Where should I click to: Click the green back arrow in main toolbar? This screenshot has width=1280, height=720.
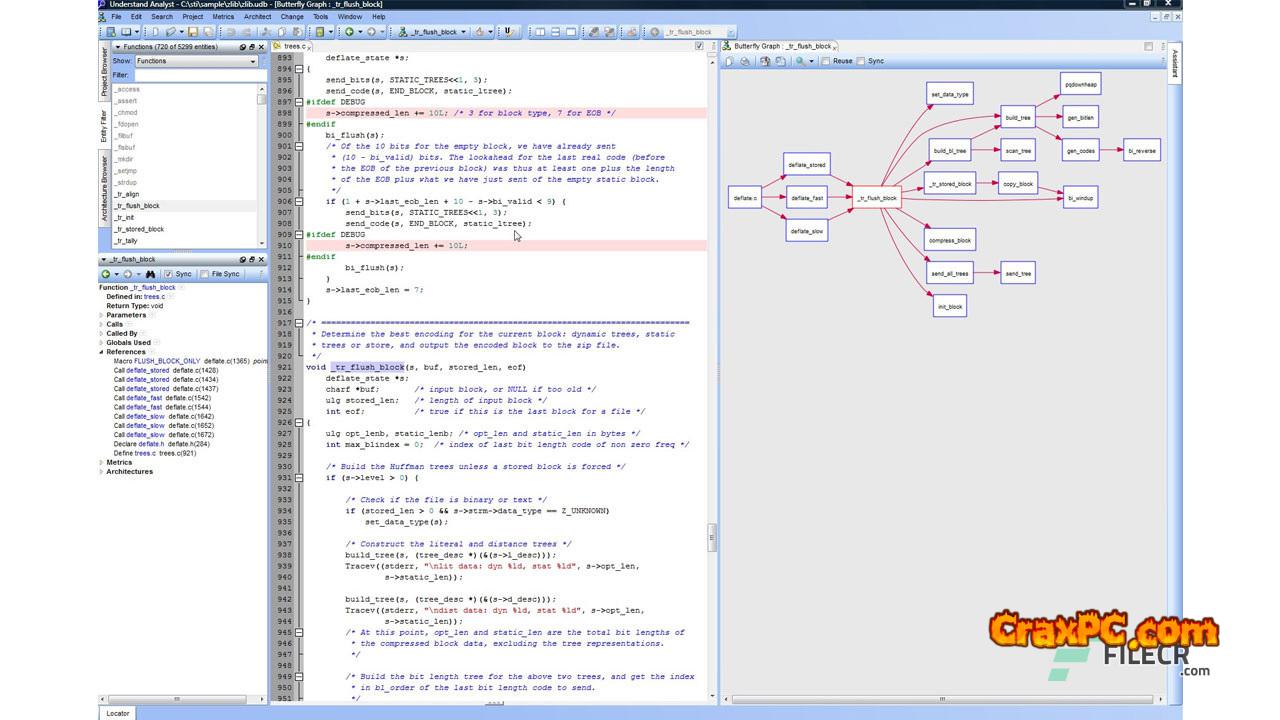point(349,32)
